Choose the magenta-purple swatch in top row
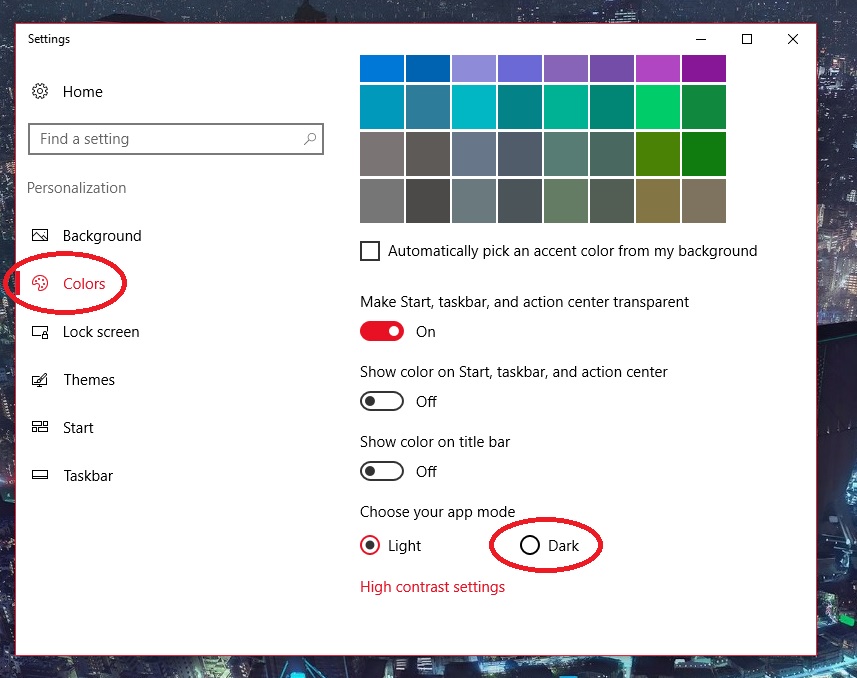This screenshot has width=857, height=678. [658, 68]
